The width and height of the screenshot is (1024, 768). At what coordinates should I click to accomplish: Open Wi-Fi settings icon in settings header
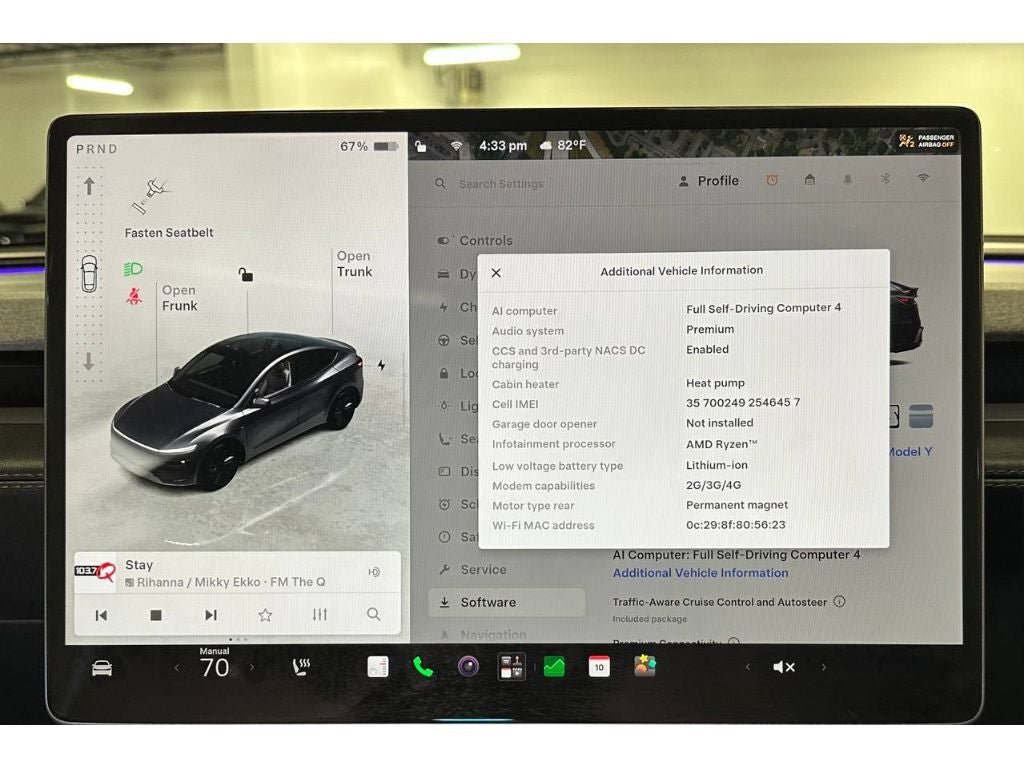(x=923, y=178)
